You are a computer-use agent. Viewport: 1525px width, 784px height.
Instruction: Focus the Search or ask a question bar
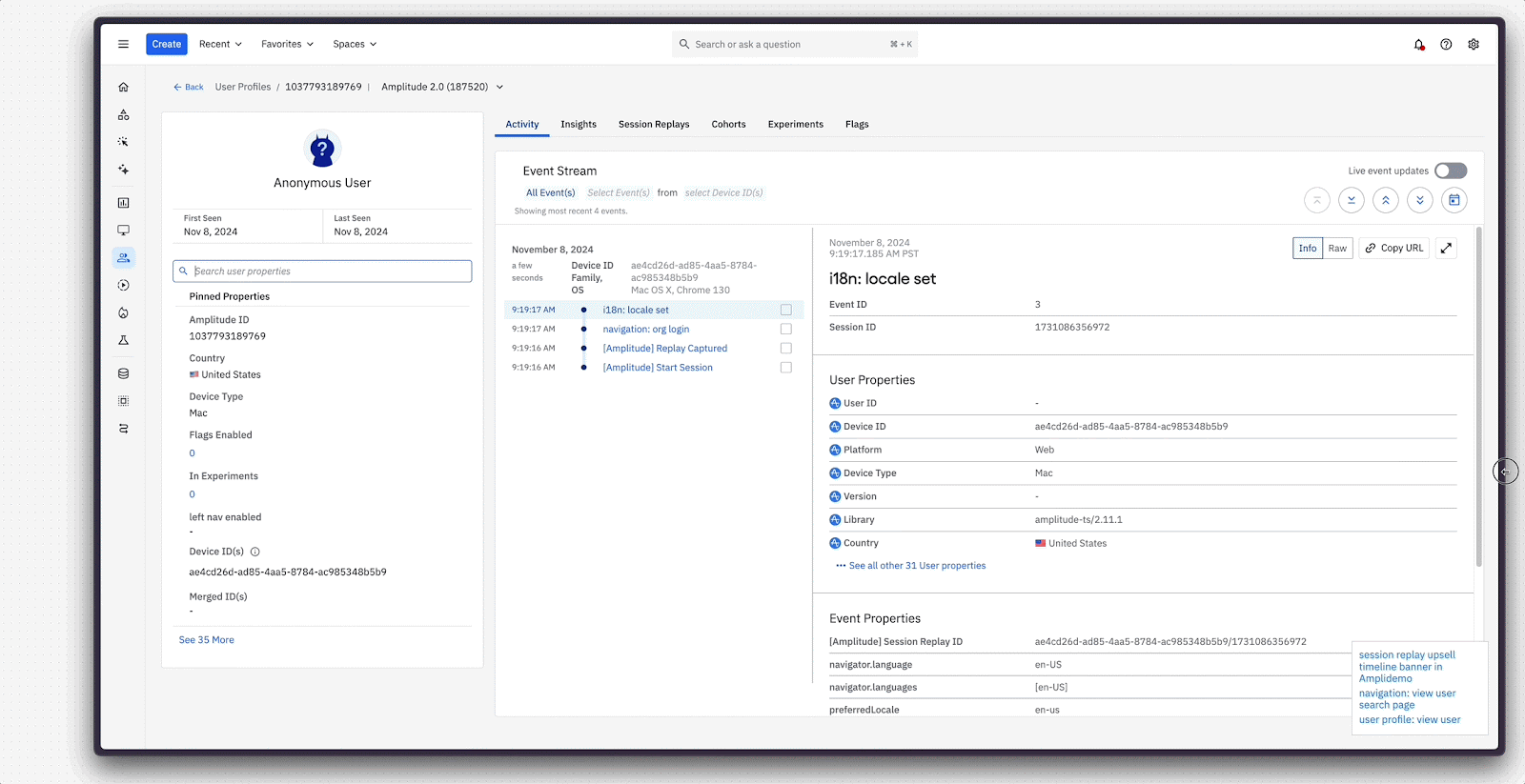(x=795, y=44)
